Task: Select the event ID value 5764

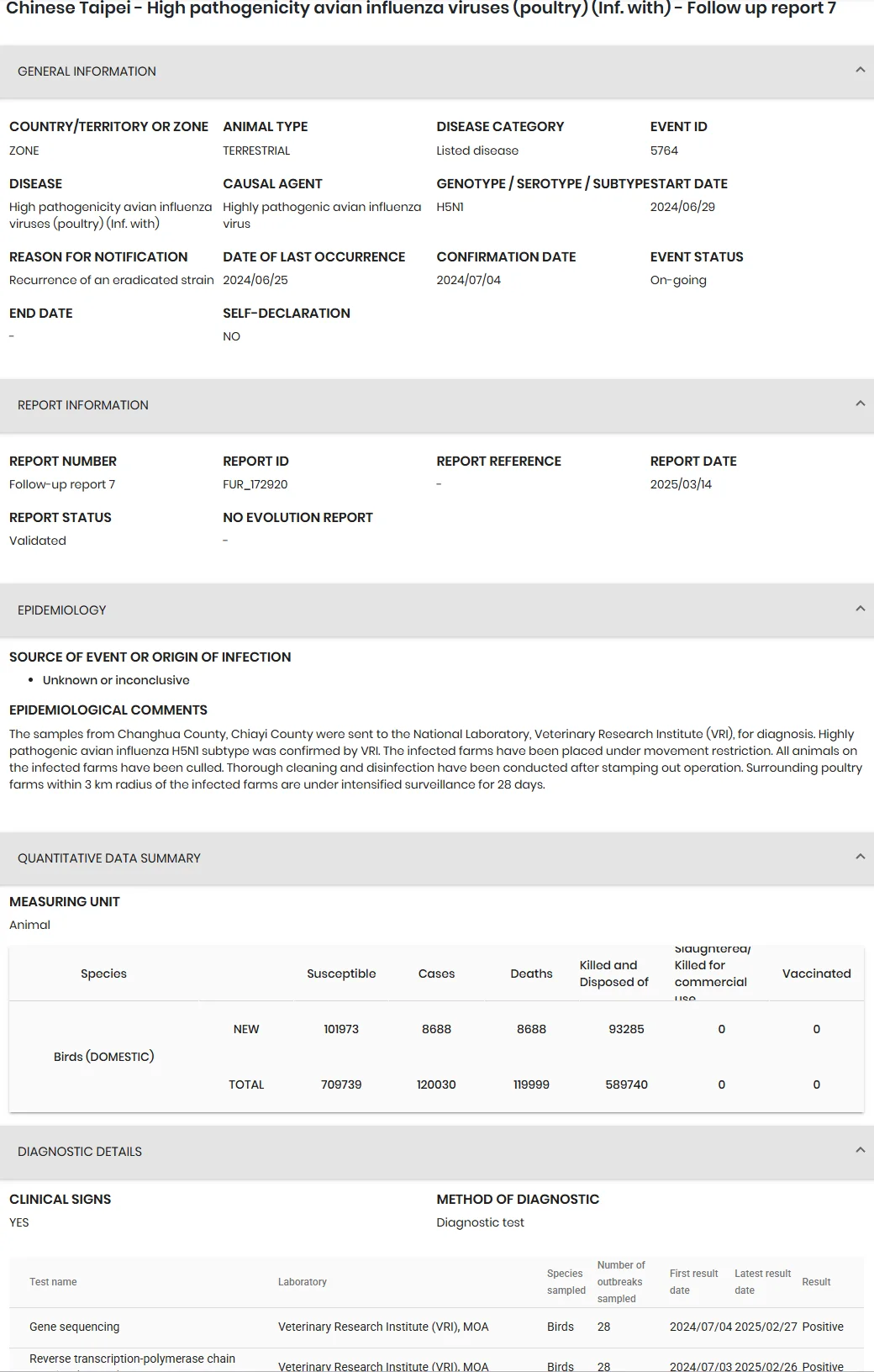Action: [x=664, y=150]
